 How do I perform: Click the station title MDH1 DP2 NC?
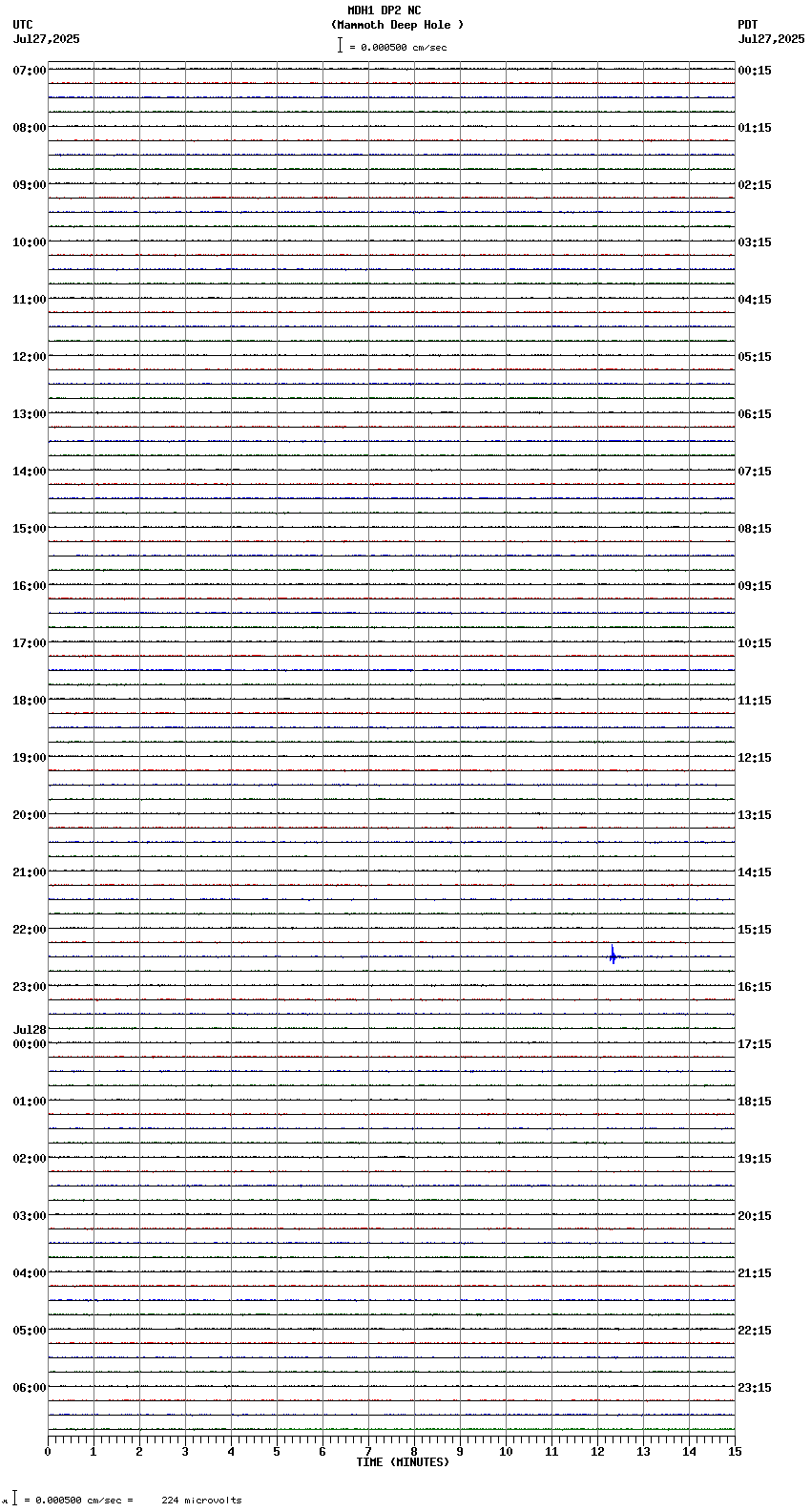384,10
